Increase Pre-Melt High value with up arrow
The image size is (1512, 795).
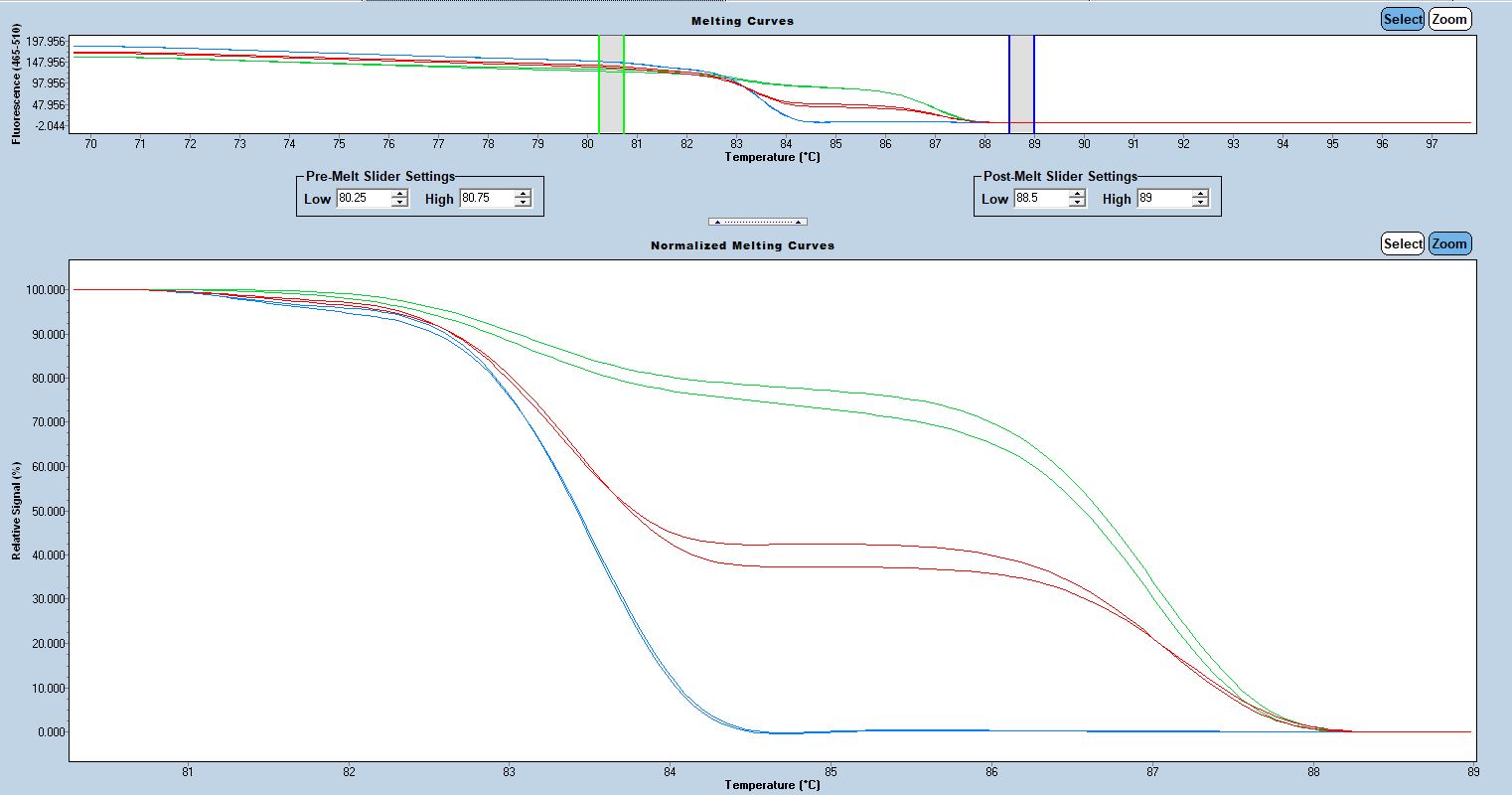tap(523, 194)
